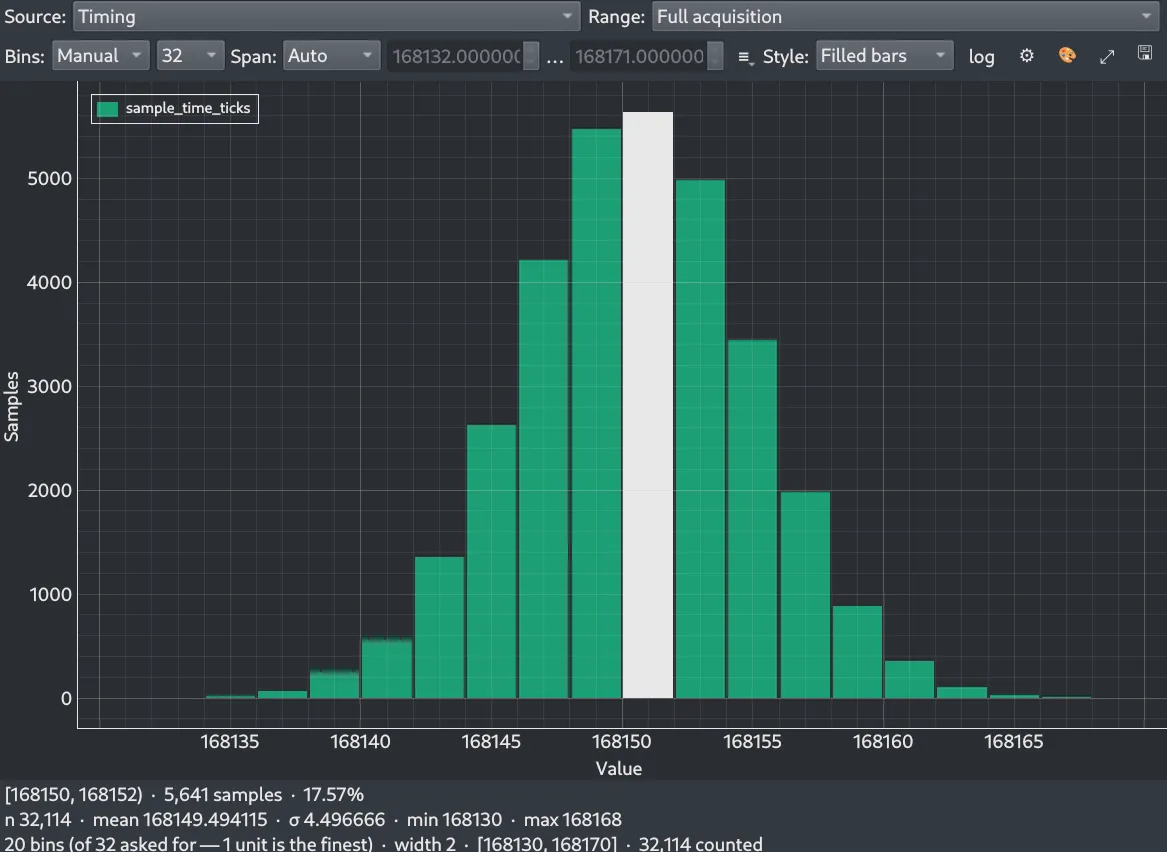Click the max 168168 readout
This screenshot has height=852, width=1167.
(x=572, y=820)
